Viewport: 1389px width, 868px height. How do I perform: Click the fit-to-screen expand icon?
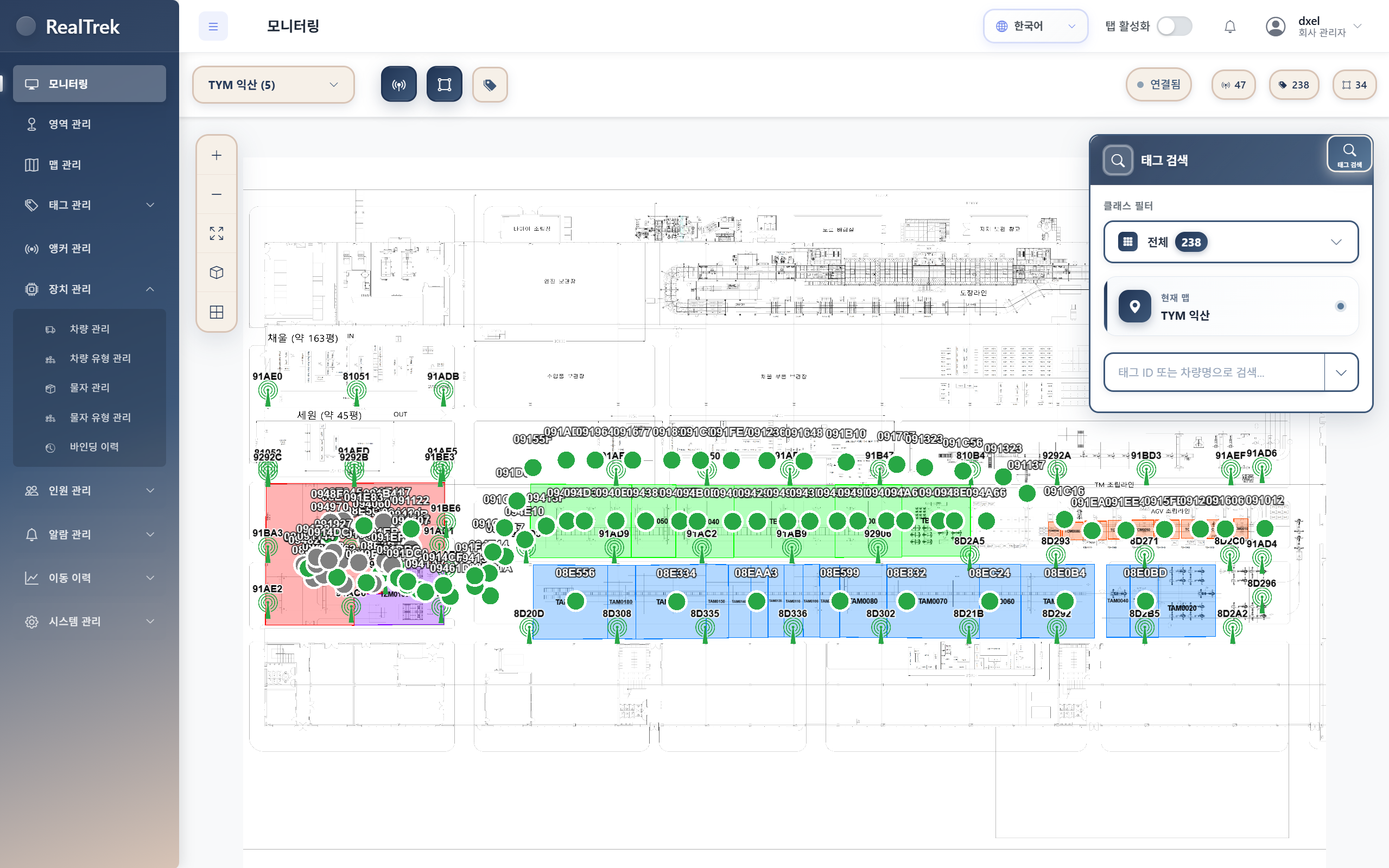pyautogui.click(x=217, y=233)
